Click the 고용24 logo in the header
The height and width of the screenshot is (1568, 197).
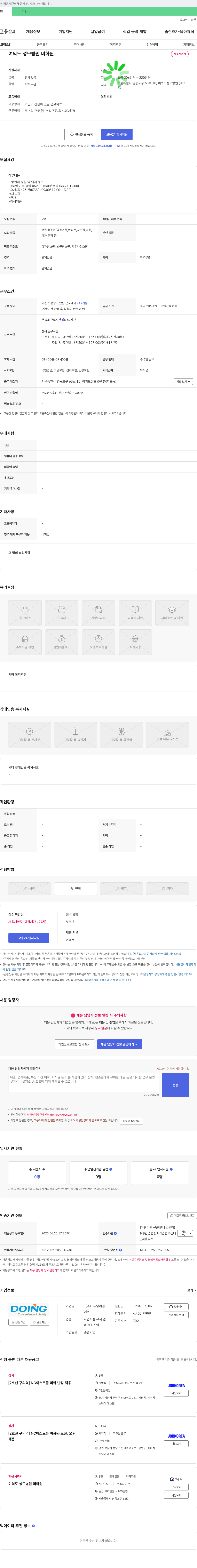click(x=7, y=32)
